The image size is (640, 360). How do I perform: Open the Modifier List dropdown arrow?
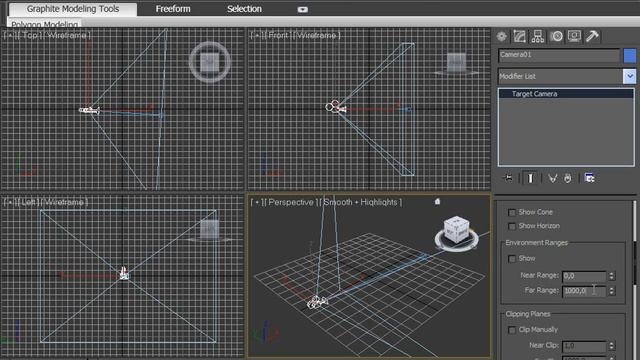pos(629,76)
